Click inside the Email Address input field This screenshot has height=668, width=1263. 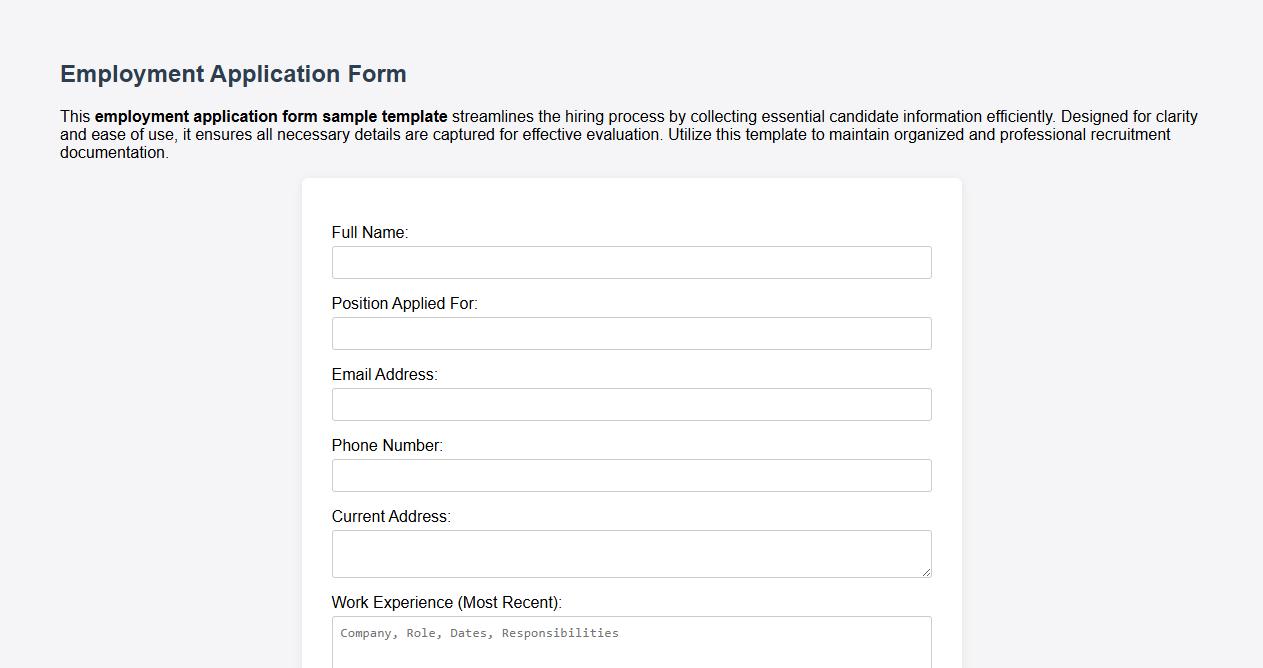tap(631, 404)
